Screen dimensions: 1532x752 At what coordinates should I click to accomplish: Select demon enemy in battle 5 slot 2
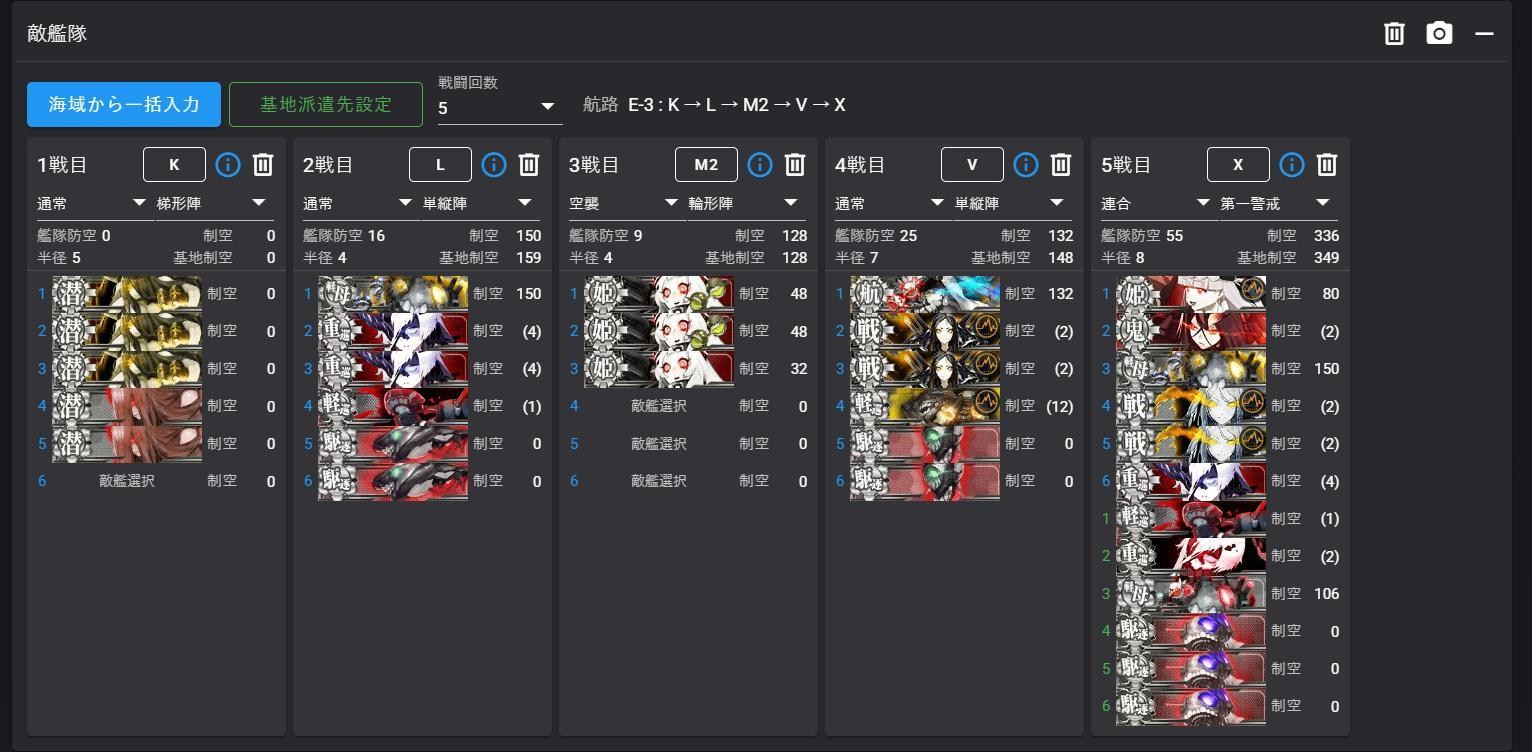pyautogui.click(x=1191, y=331)
